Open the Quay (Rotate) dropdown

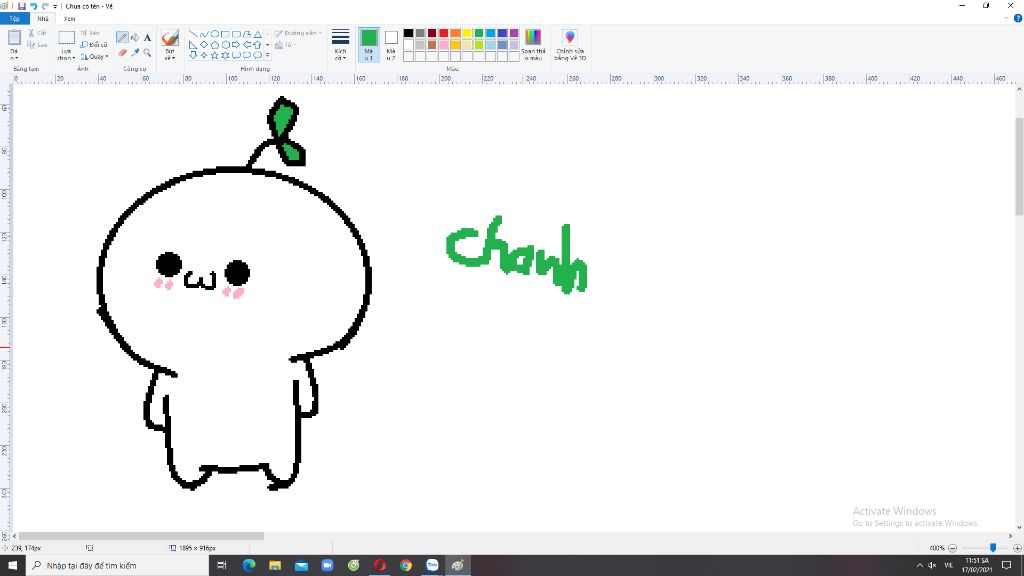94,56
